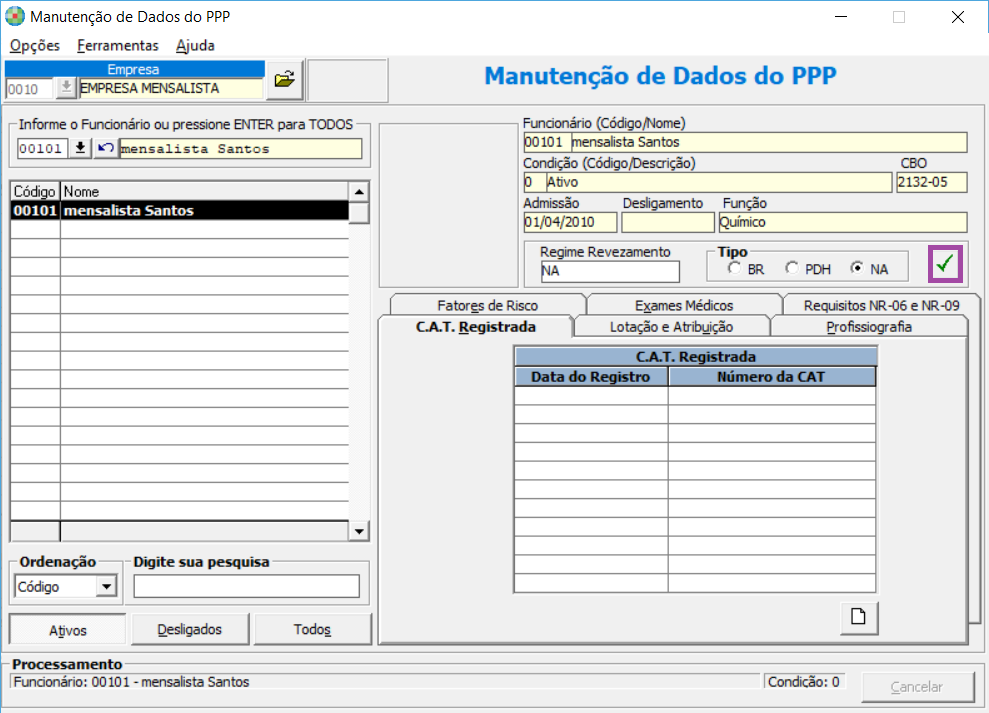Click status text Funcionário: 00101 - mensalista Santos
The image size is (989, 713).
click(131, 682)
